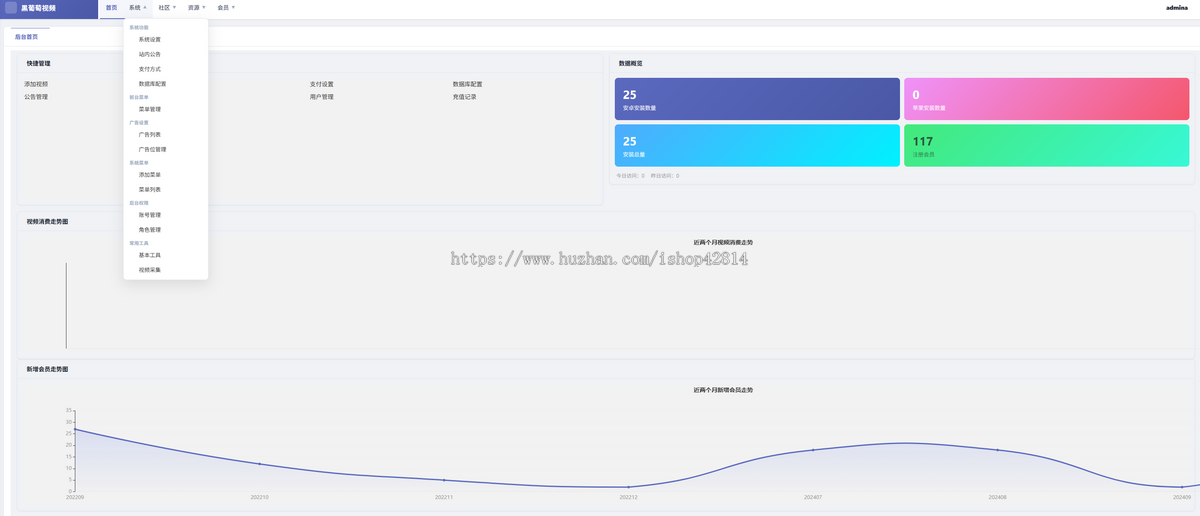
Task: Click the 新增会员走势图 panel heading
Action: click(x=48, y=369)
